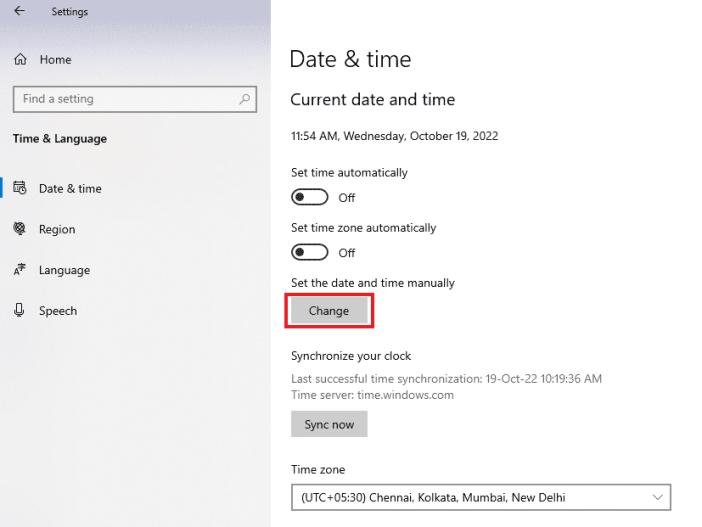Click the Date & time calendar-clock icon

(20, 188)
